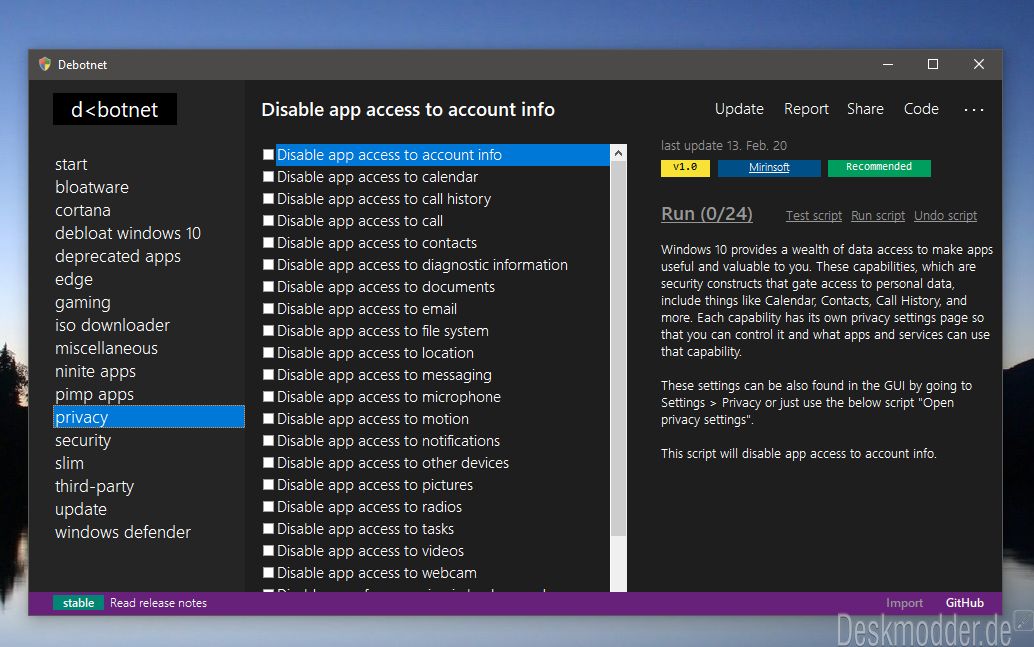Tick the 'Disable app access to webcam' checkbox
This screenshot has width=1034, height=647.
pos(268,572)
